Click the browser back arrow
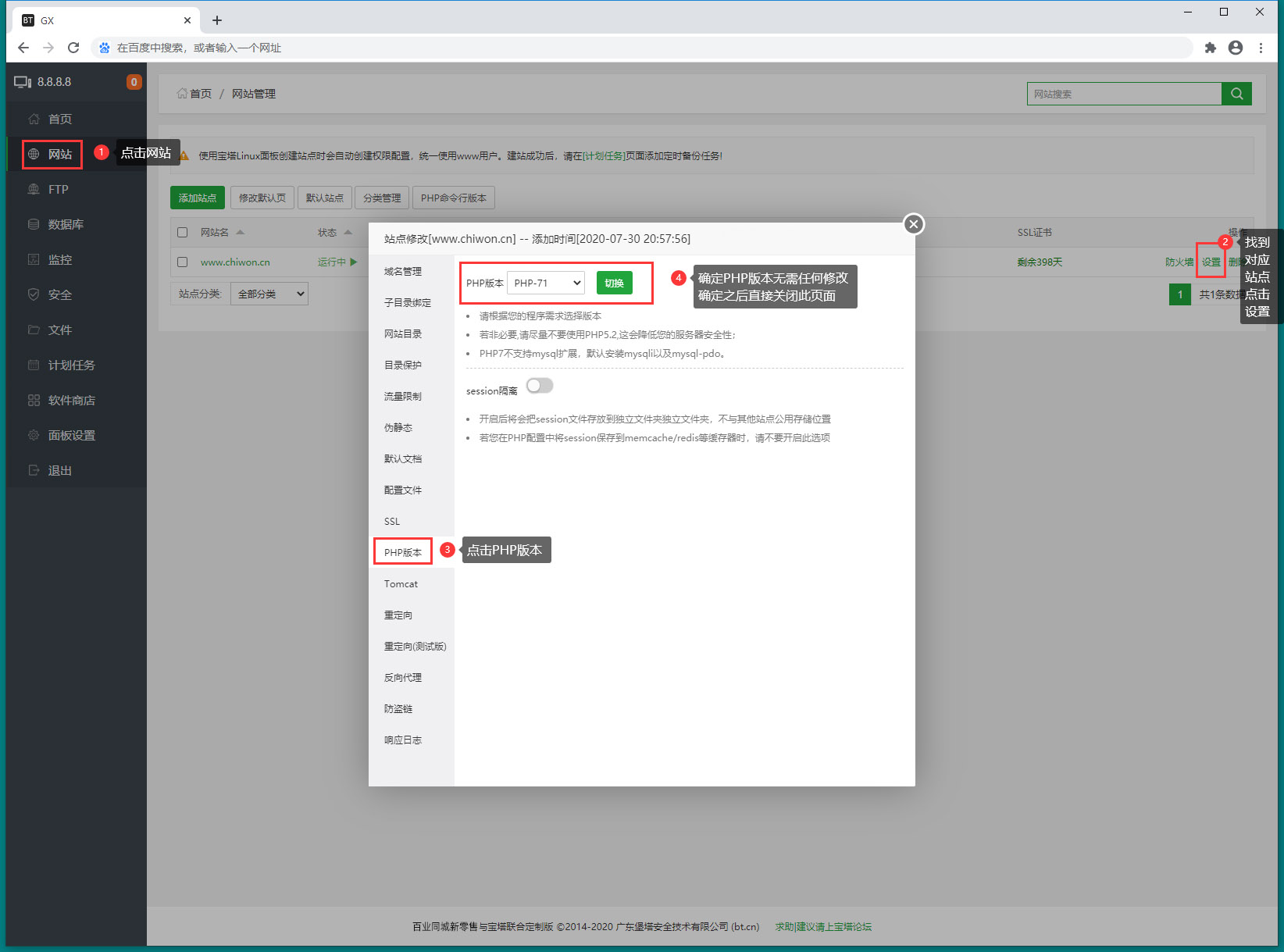1284x952 pixels. 23,48
